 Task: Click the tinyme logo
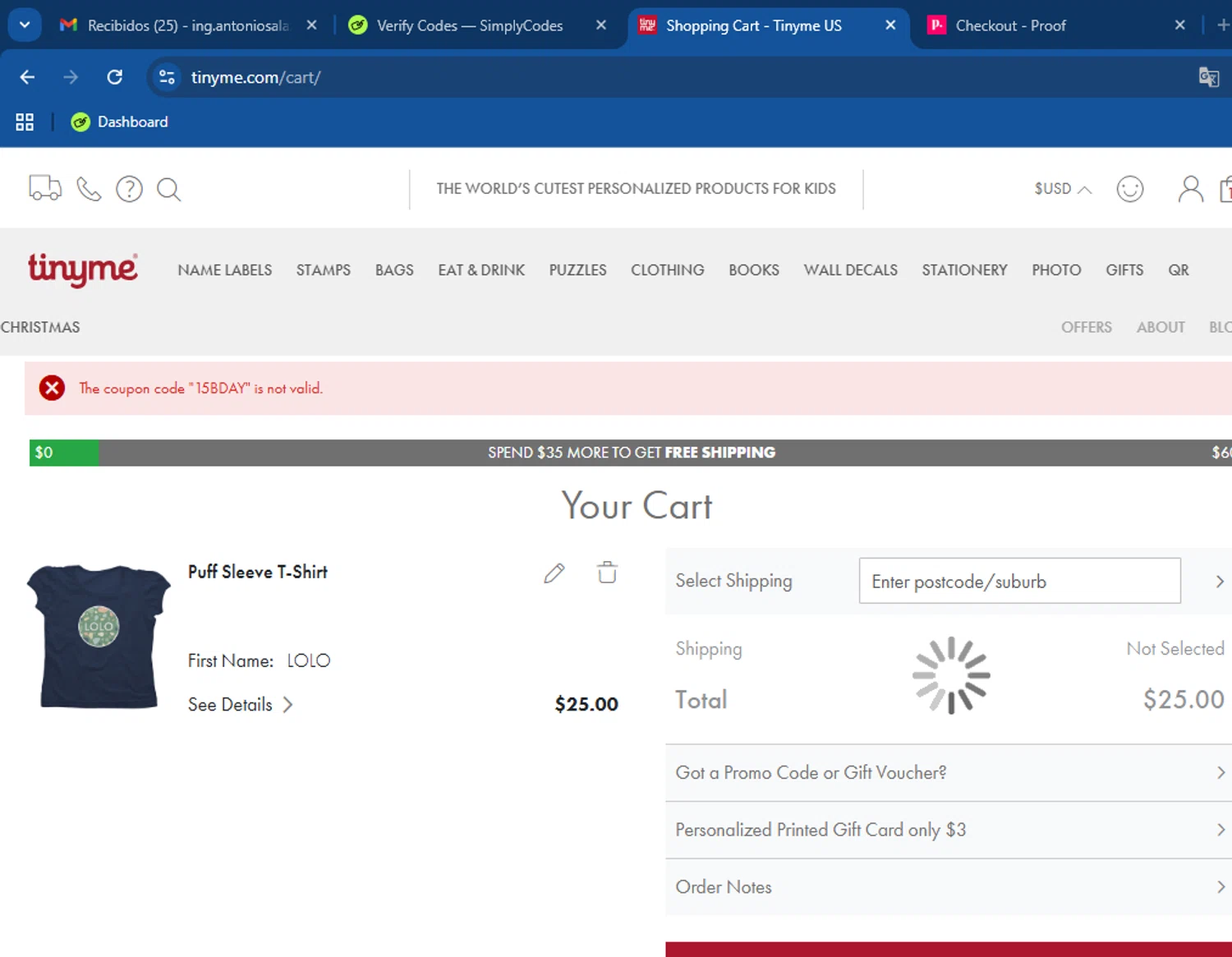[83, 269]
